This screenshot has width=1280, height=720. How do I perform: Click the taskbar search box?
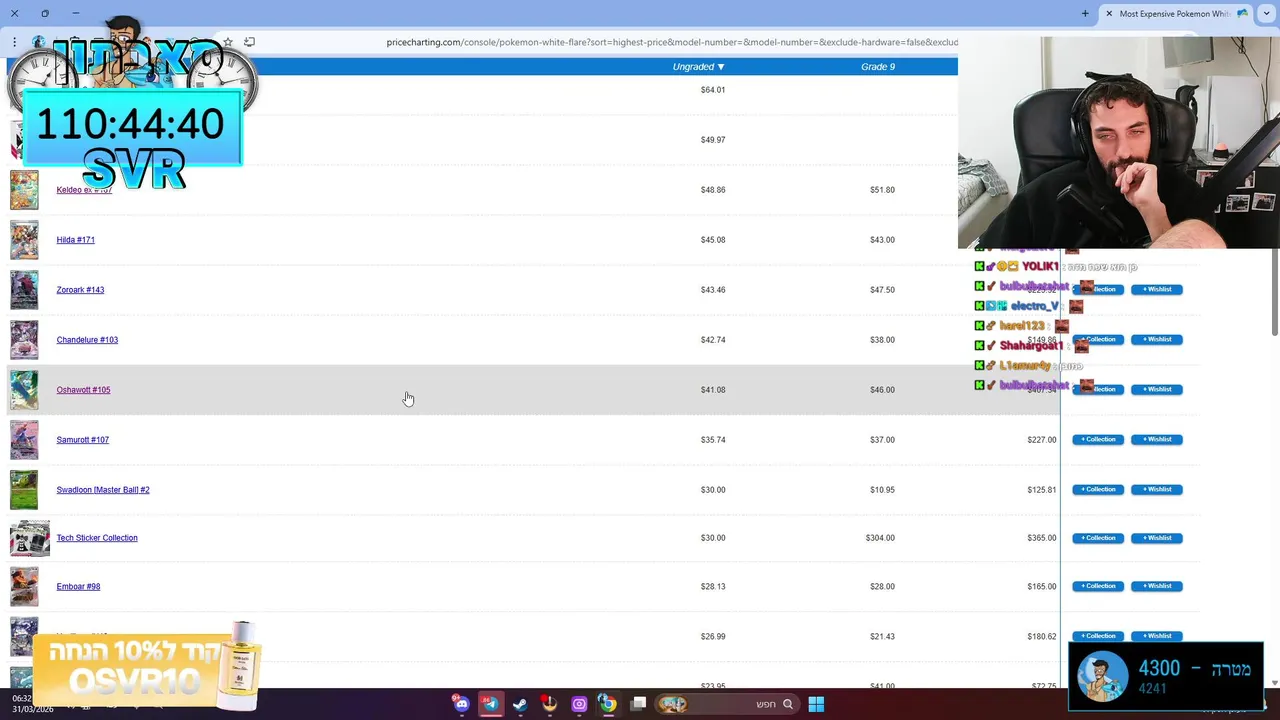[x=727, y=704]
